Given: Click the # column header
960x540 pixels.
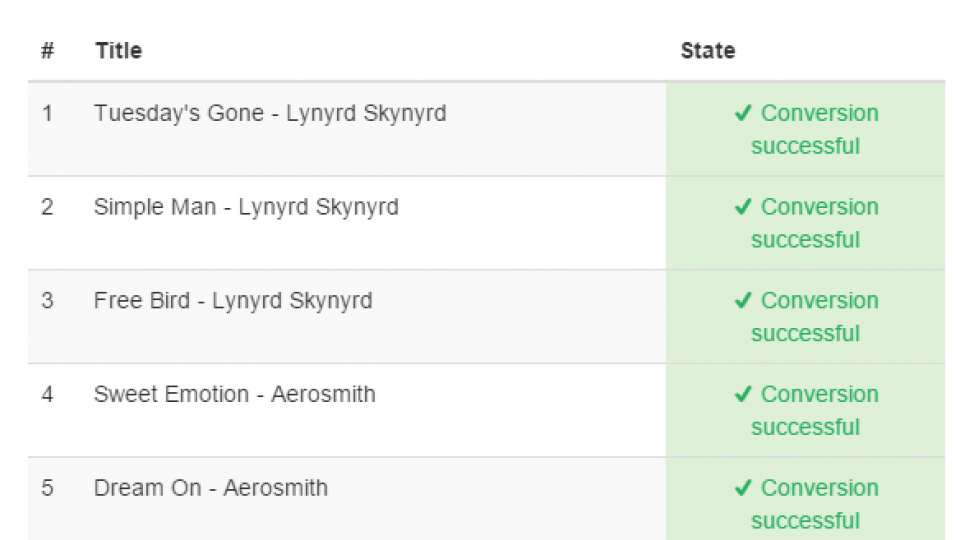Looking at the screenshot, I should click(47, 50).
